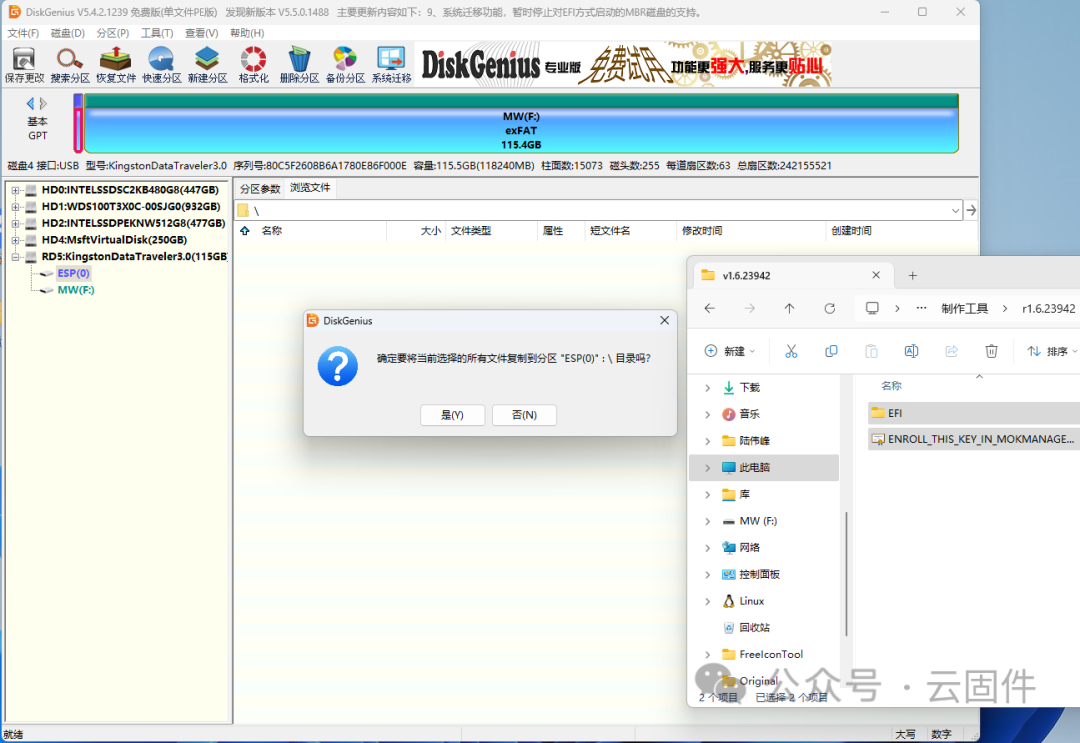Click the New Partition (新建分区) icon

(x=207, y=65)
